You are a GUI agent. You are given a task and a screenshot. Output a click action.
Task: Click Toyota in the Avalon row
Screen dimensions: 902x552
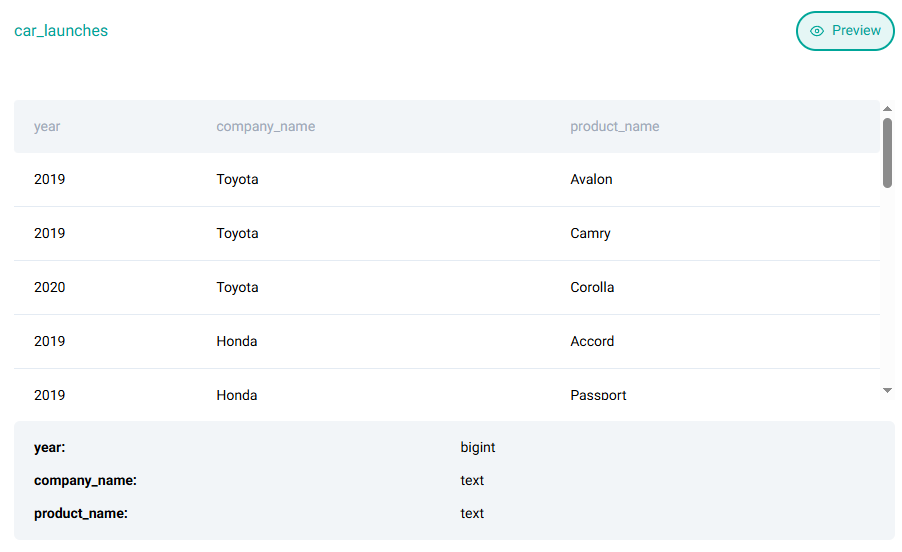point(238,179)
